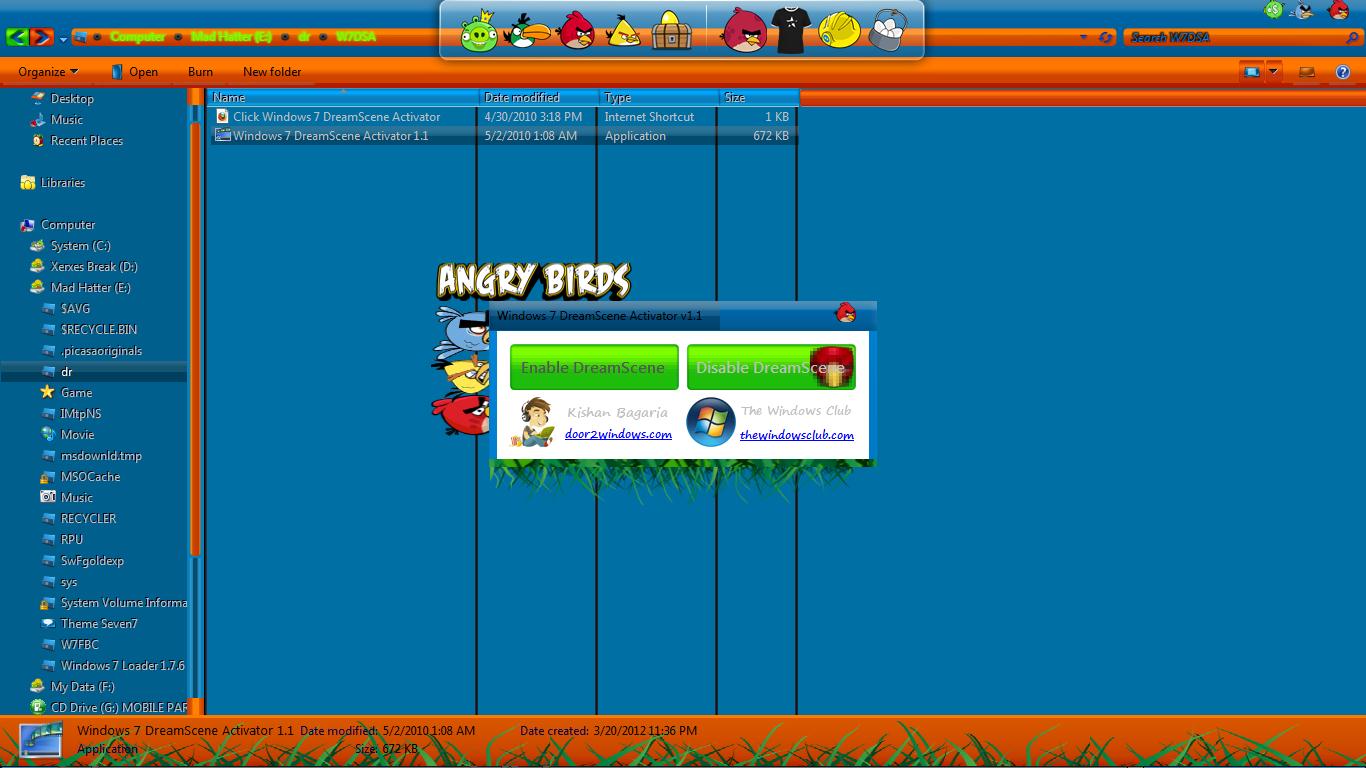Click Computer in the address bar breadcrumb
This screenshot has width=1366, height=768.
[137, 37]
